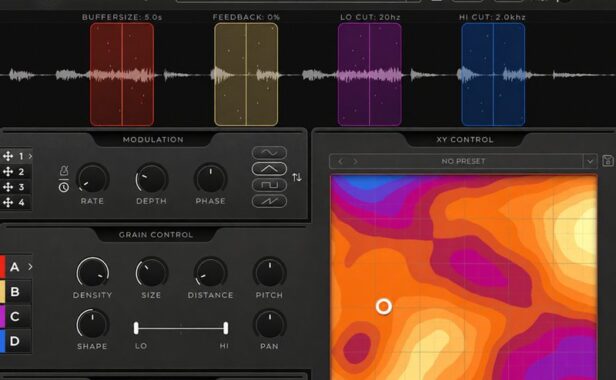Select the red grain window on waveform
The width and height of the screenshot is (616, 380).
(122, 74)
